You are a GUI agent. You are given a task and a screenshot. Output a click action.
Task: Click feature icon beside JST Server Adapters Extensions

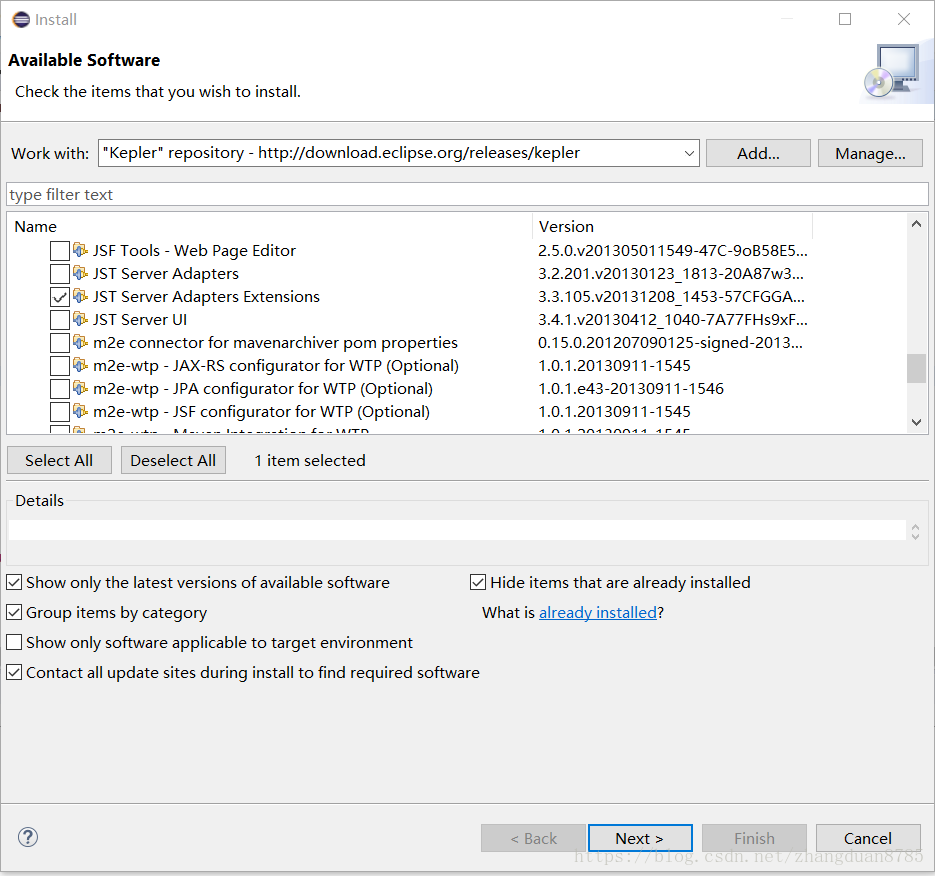pos(80,296)
